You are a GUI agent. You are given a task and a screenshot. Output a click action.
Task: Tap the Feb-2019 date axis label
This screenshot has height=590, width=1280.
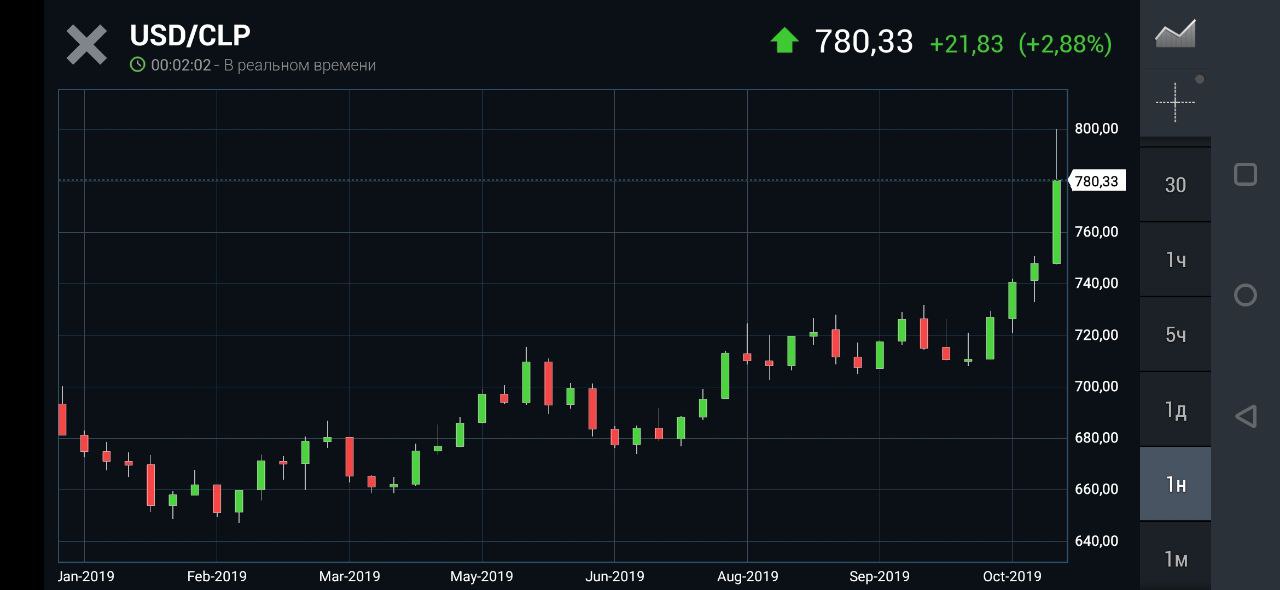click(x=217, y=576)
